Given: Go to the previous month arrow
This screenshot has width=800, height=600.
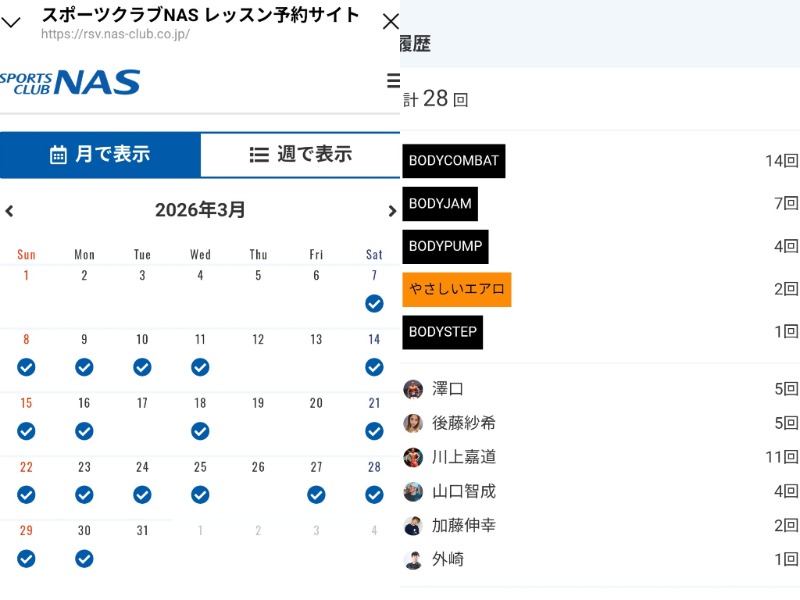Looking at the screenshot, I should point(10,211).
